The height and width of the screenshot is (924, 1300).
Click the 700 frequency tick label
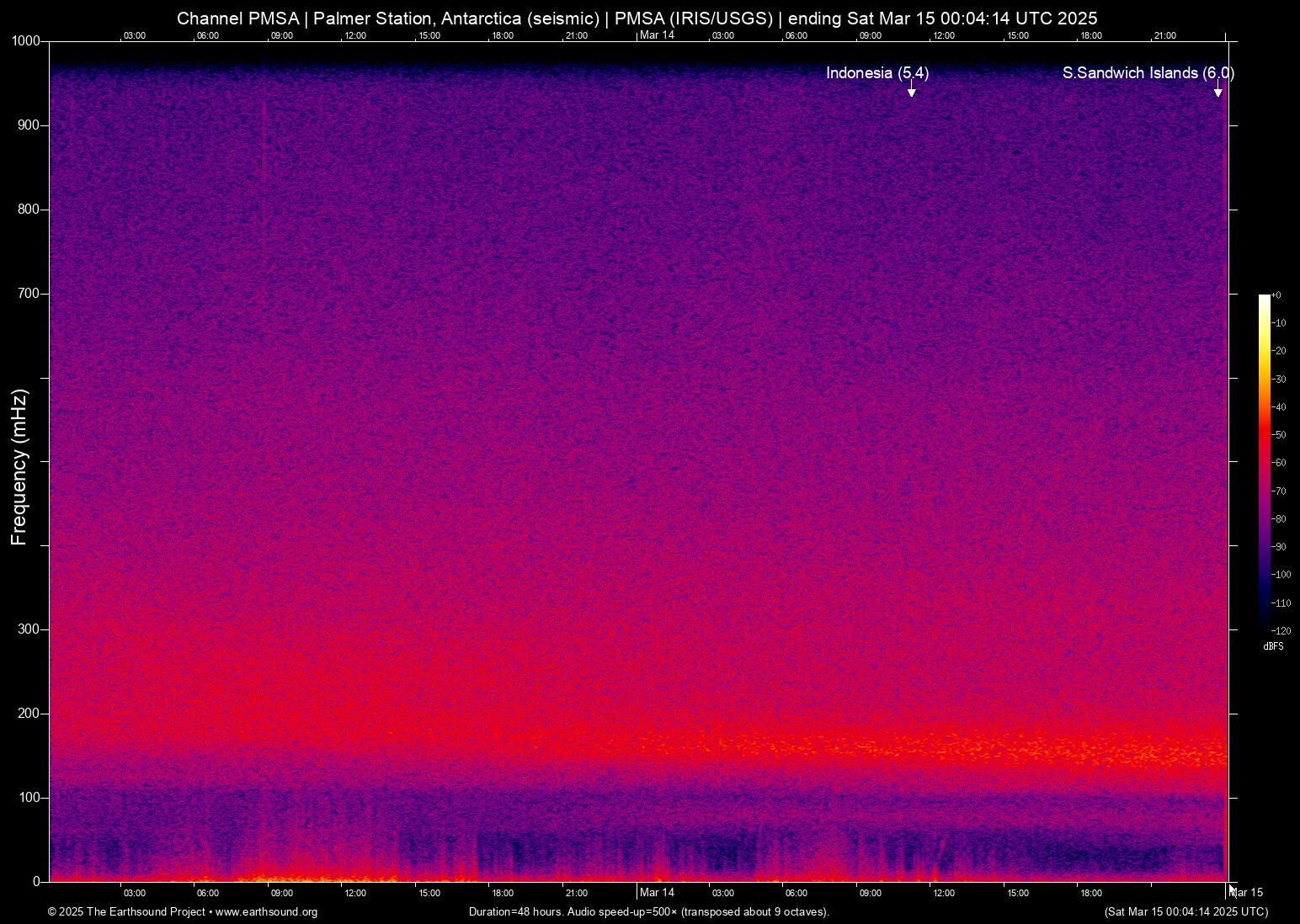pos(29,294)
